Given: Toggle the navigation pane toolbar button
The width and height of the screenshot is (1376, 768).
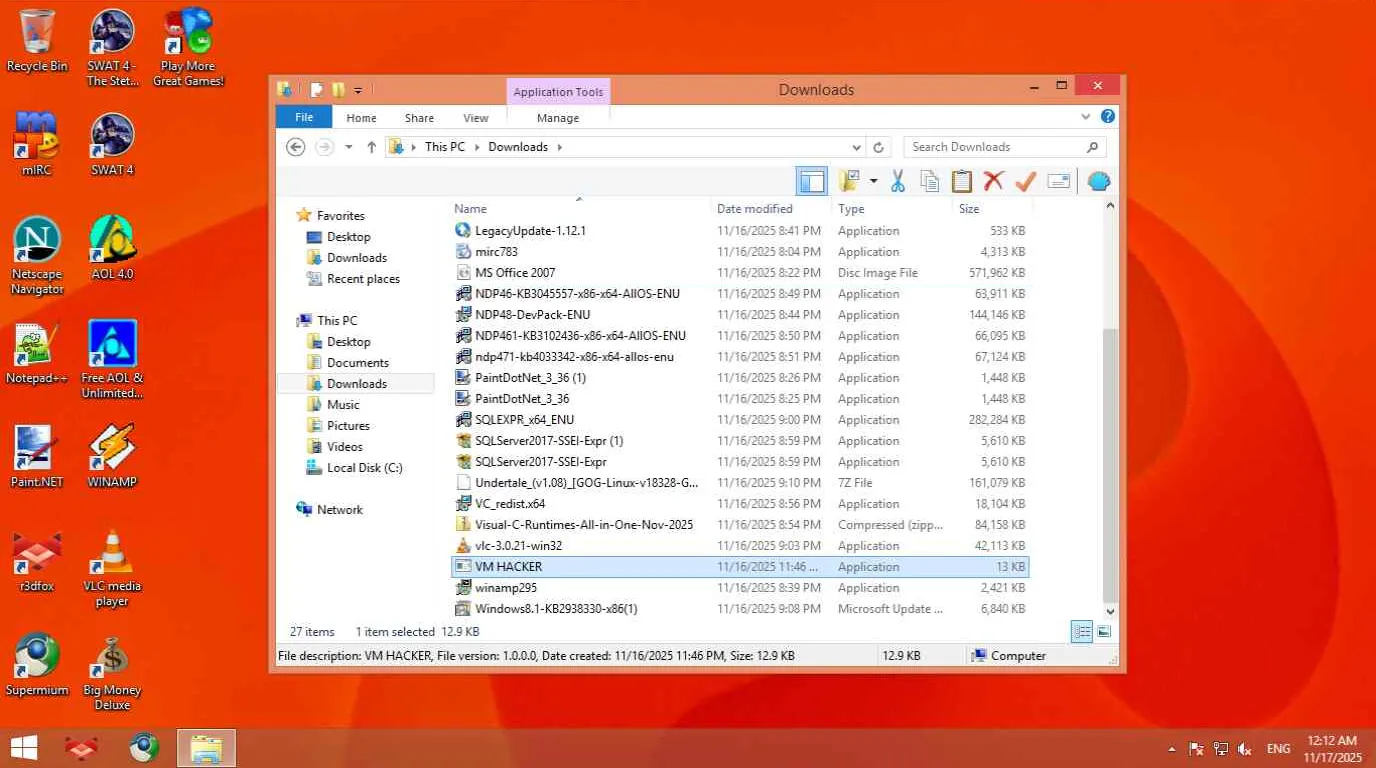Looking at the screenshot, I should point(812,181).
